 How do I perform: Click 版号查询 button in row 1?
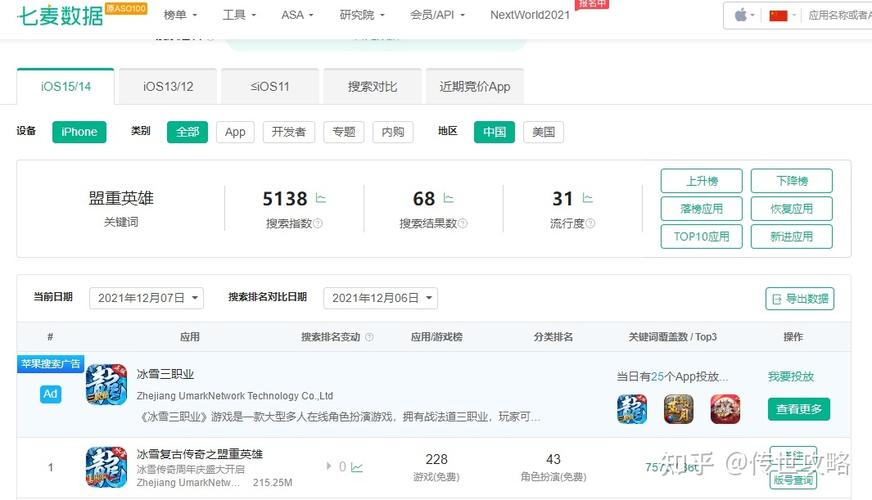coord(793,479)
